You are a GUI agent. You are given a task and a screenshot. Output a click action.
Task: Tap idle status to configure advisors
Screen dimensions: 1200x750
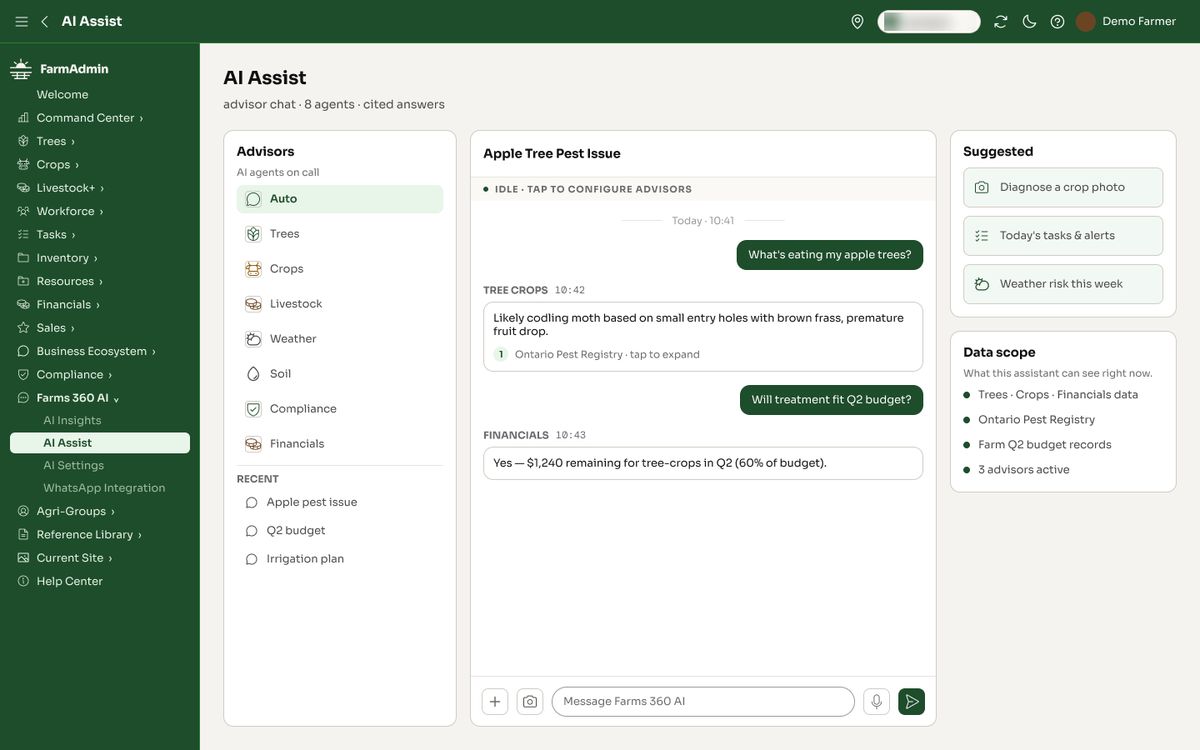tap(703, 189)
